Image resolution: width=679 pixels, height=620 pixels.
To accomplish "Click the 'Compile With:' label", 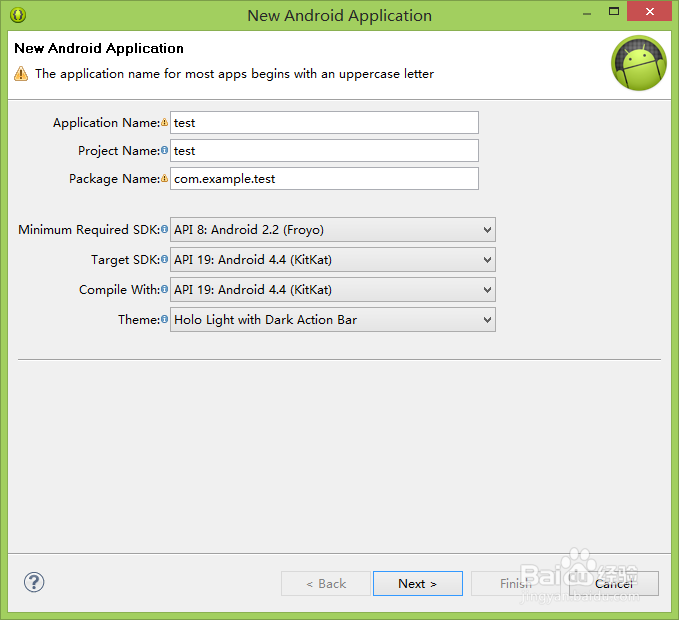I will click(x=120, y=289).
